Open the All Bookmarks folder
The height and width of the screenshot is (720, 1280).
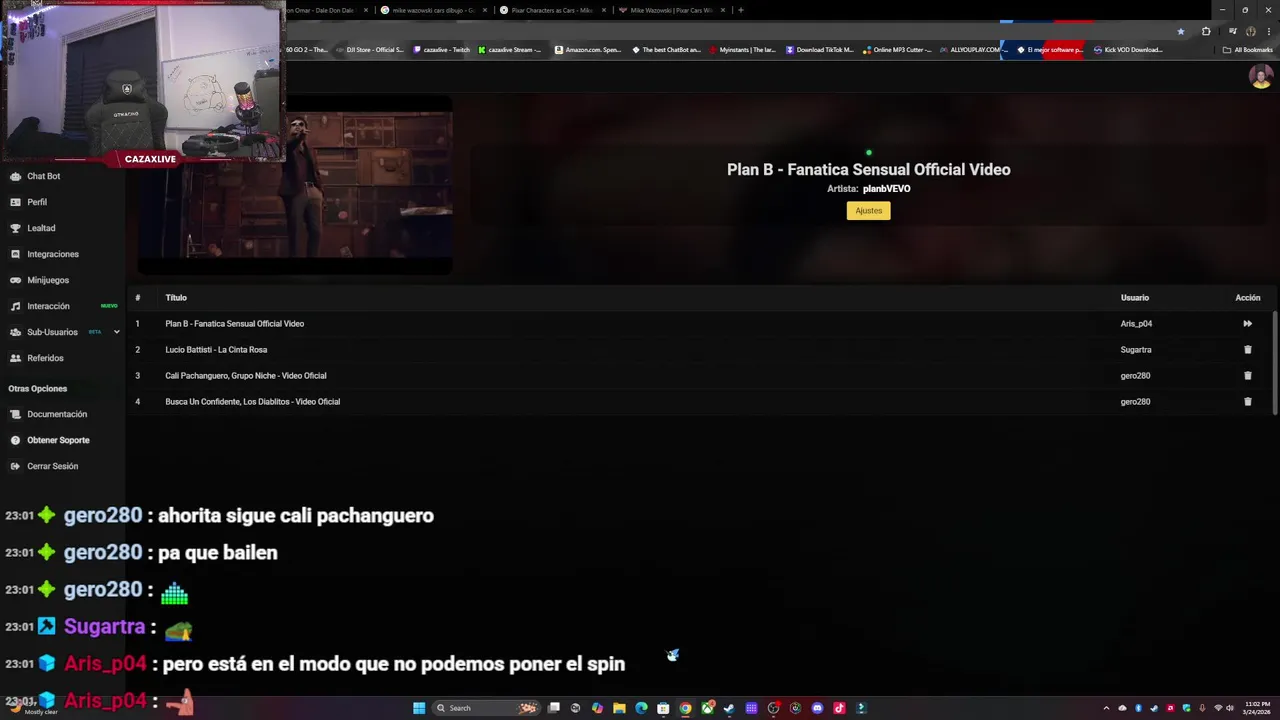pos(1247,50)
